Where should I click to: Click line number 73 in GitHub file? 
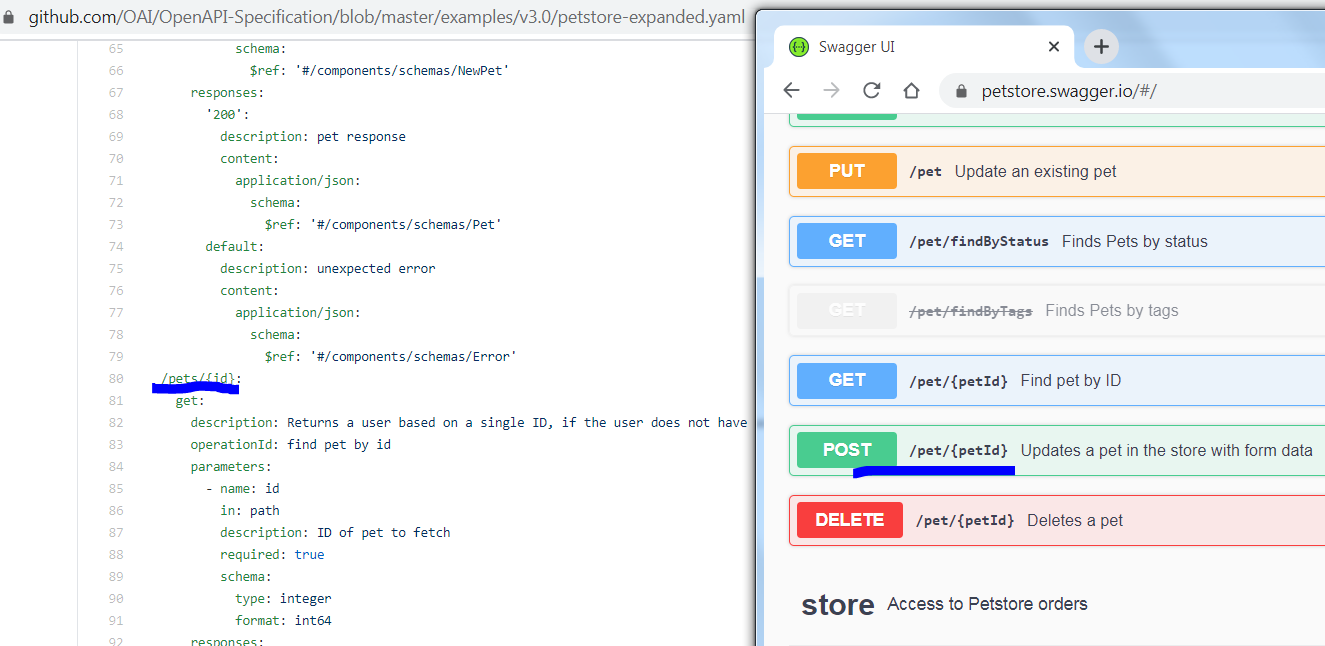(116, 225)
